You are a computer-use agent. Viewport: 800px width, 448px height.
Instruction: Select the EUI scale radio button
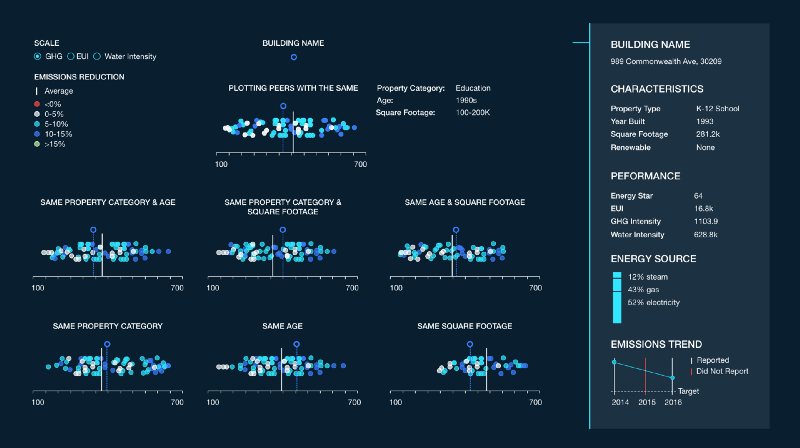click(x=71, y=57)
